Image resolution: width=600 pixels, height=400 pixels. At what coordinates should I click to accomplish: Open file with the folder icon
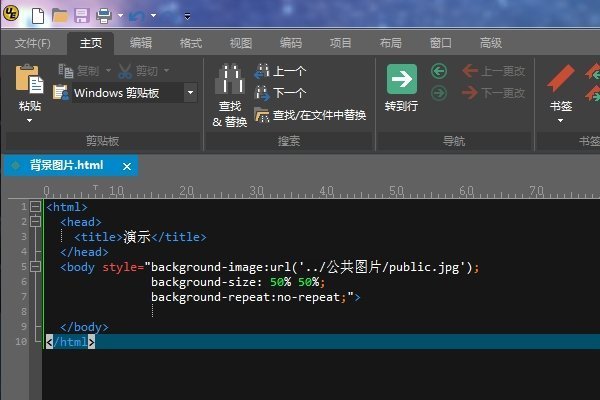pyautogui.click(x=60, y=16)
